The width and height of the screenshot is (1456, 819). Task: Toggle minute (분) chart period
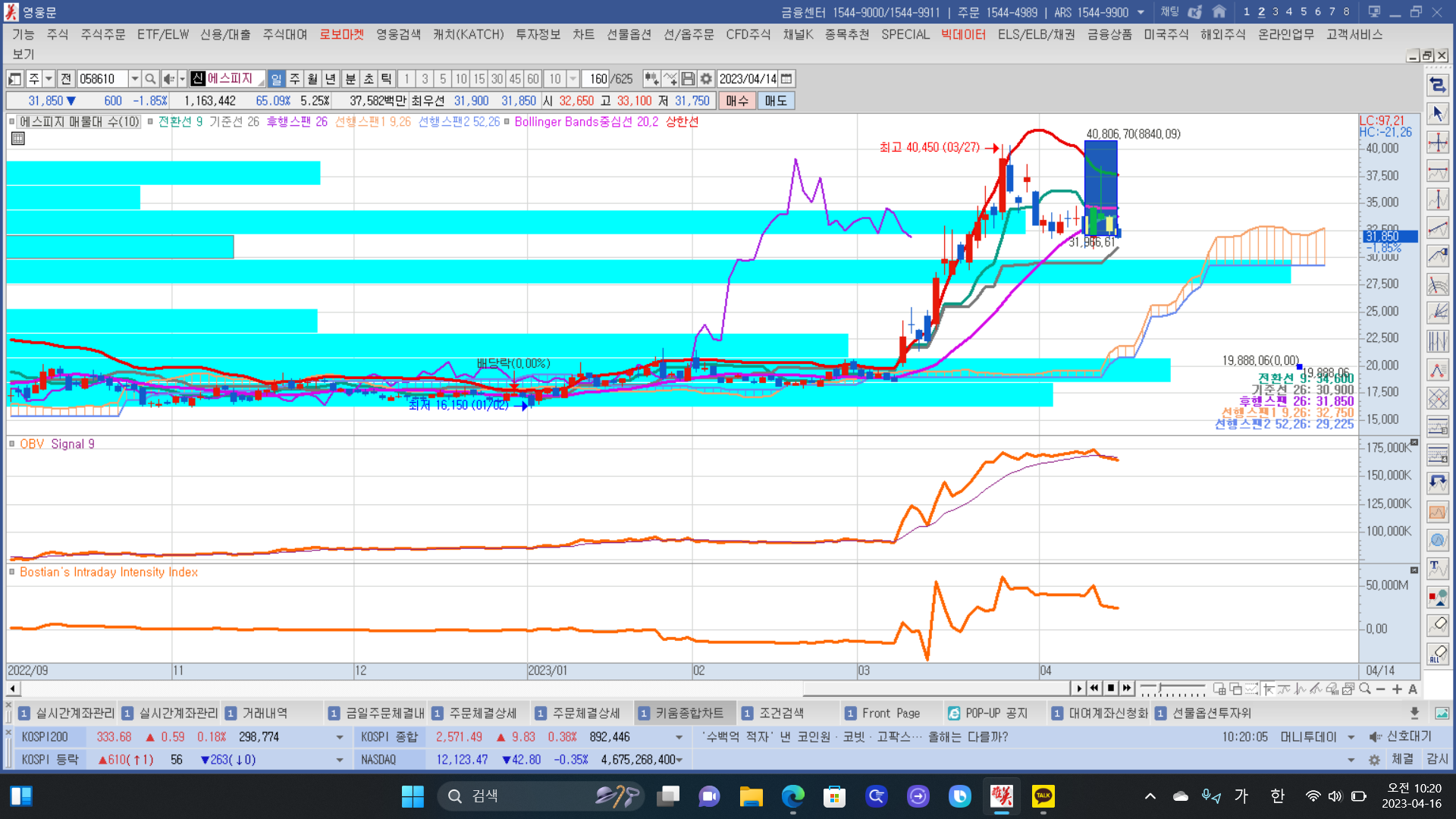click(350, 79)
